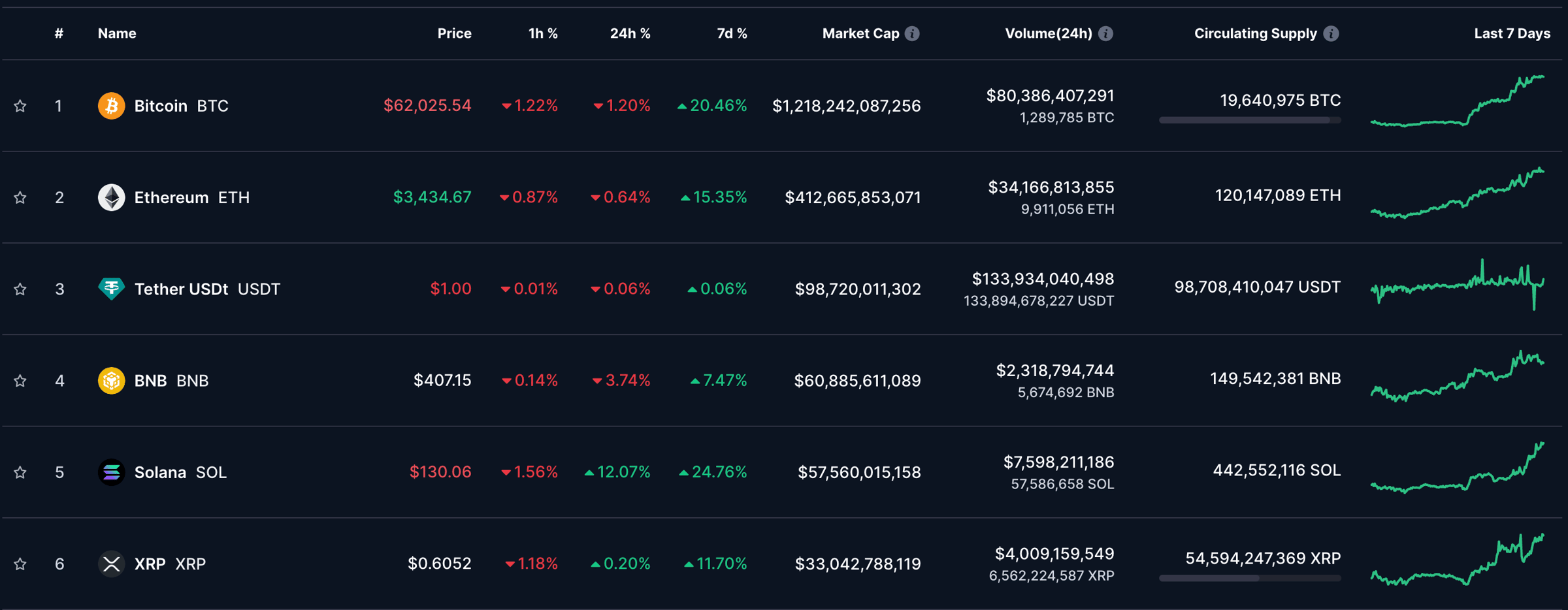Click the Ethereum diamond logo icon
The image size is (1568, 610).
tap(111, 197)
